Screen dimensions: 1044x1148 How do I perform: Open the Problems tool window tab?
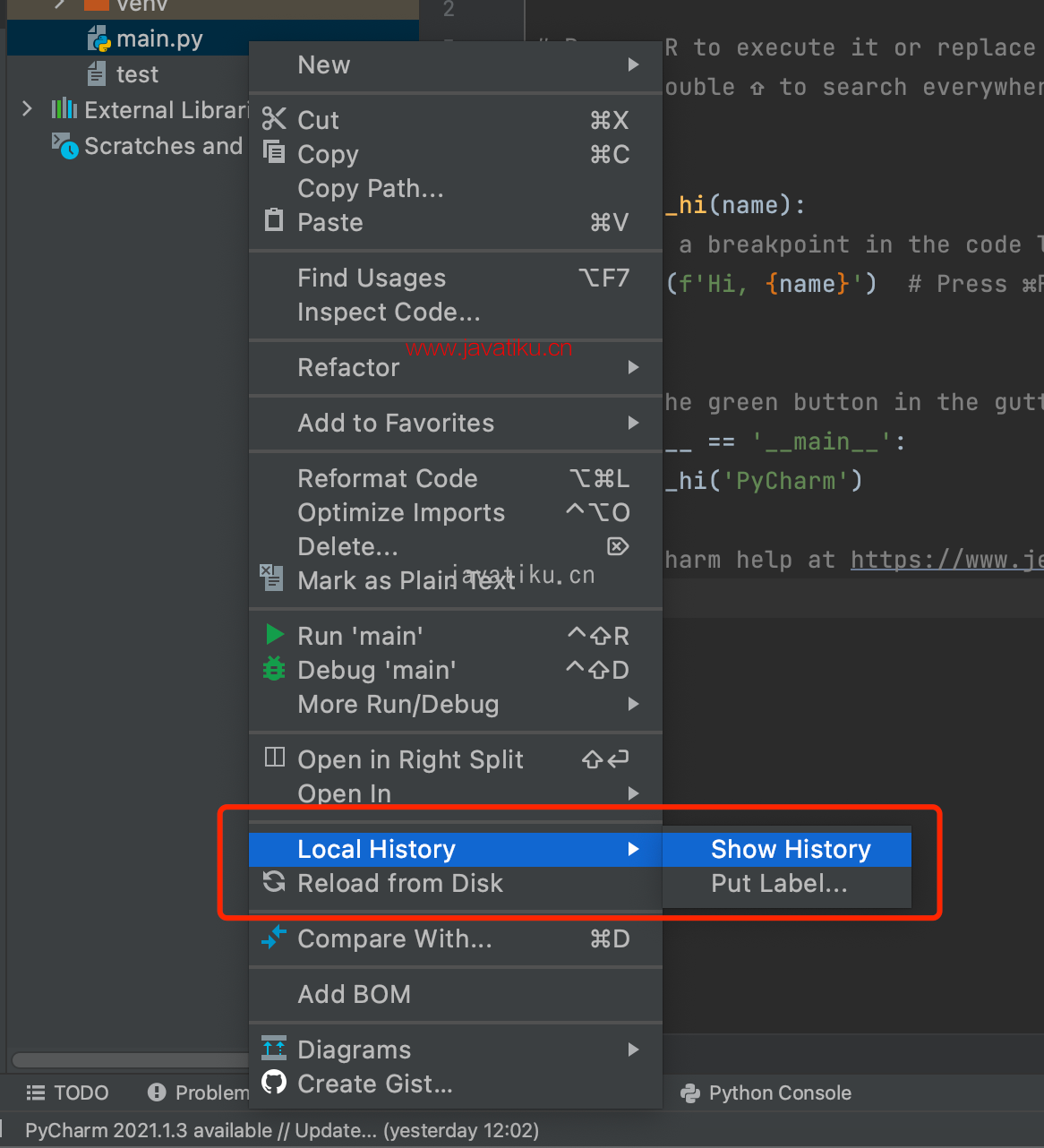point(198,1092)
